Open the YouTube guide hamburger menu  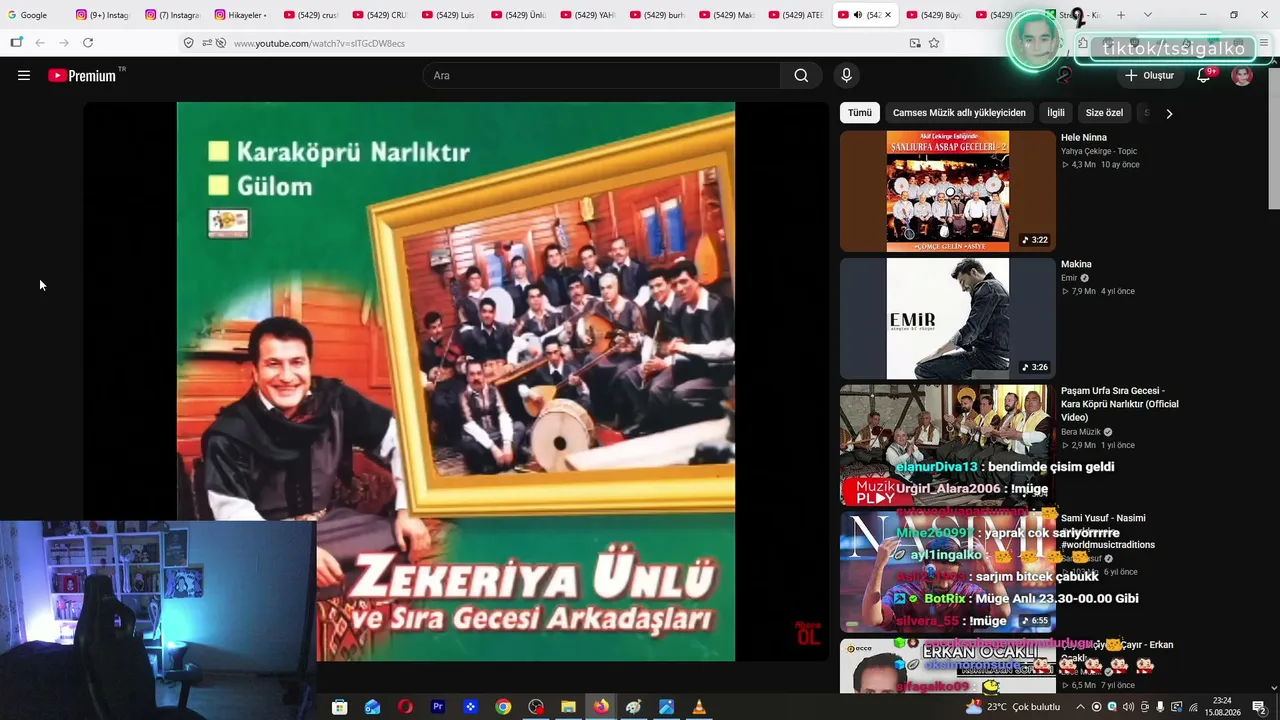point(24,75)
